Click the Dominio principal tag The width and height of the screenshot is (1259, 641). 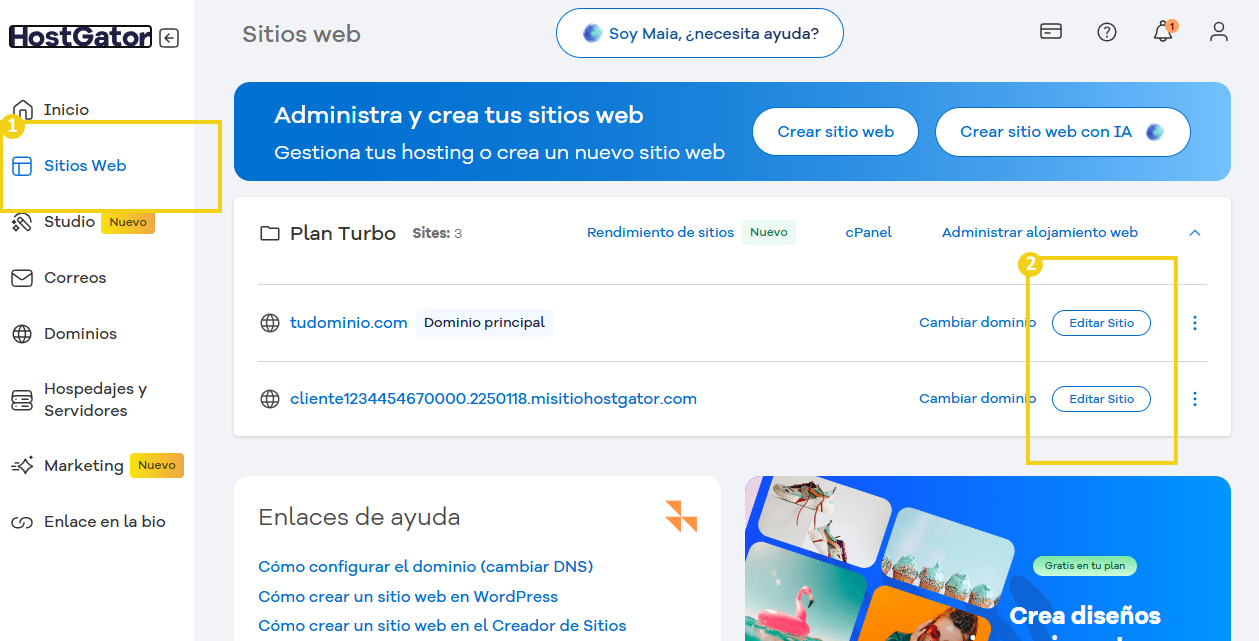(x=484, y=323)
